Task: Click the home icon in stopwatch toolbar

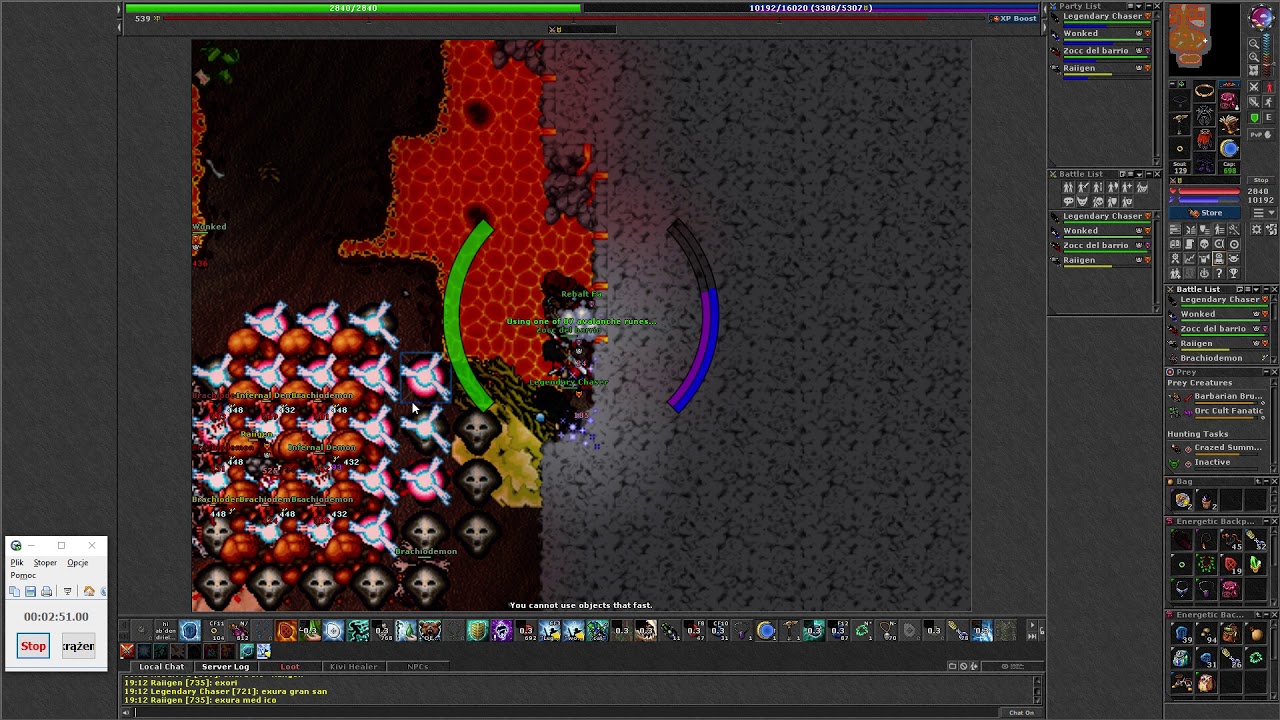Action: coord(89,591)
